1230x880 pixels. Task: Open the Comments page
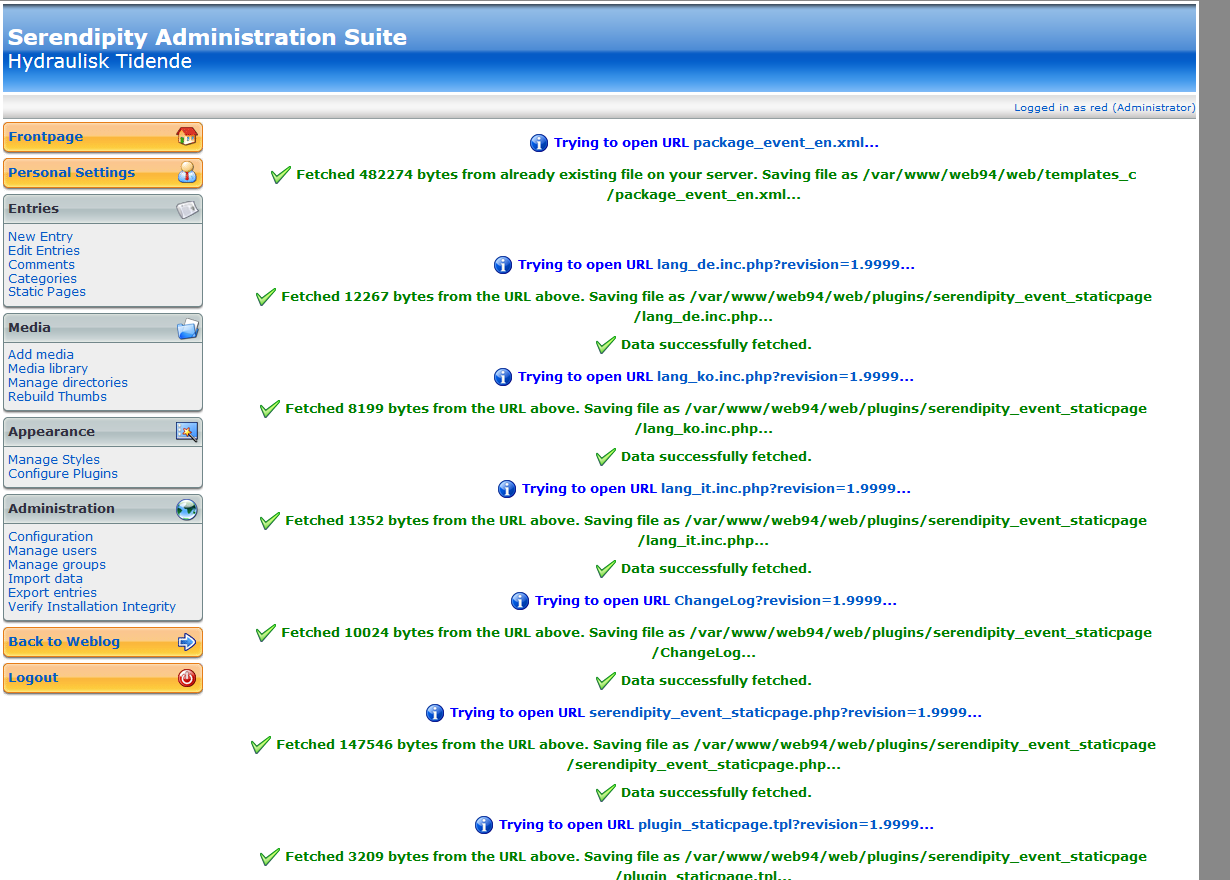coord(42,265)
